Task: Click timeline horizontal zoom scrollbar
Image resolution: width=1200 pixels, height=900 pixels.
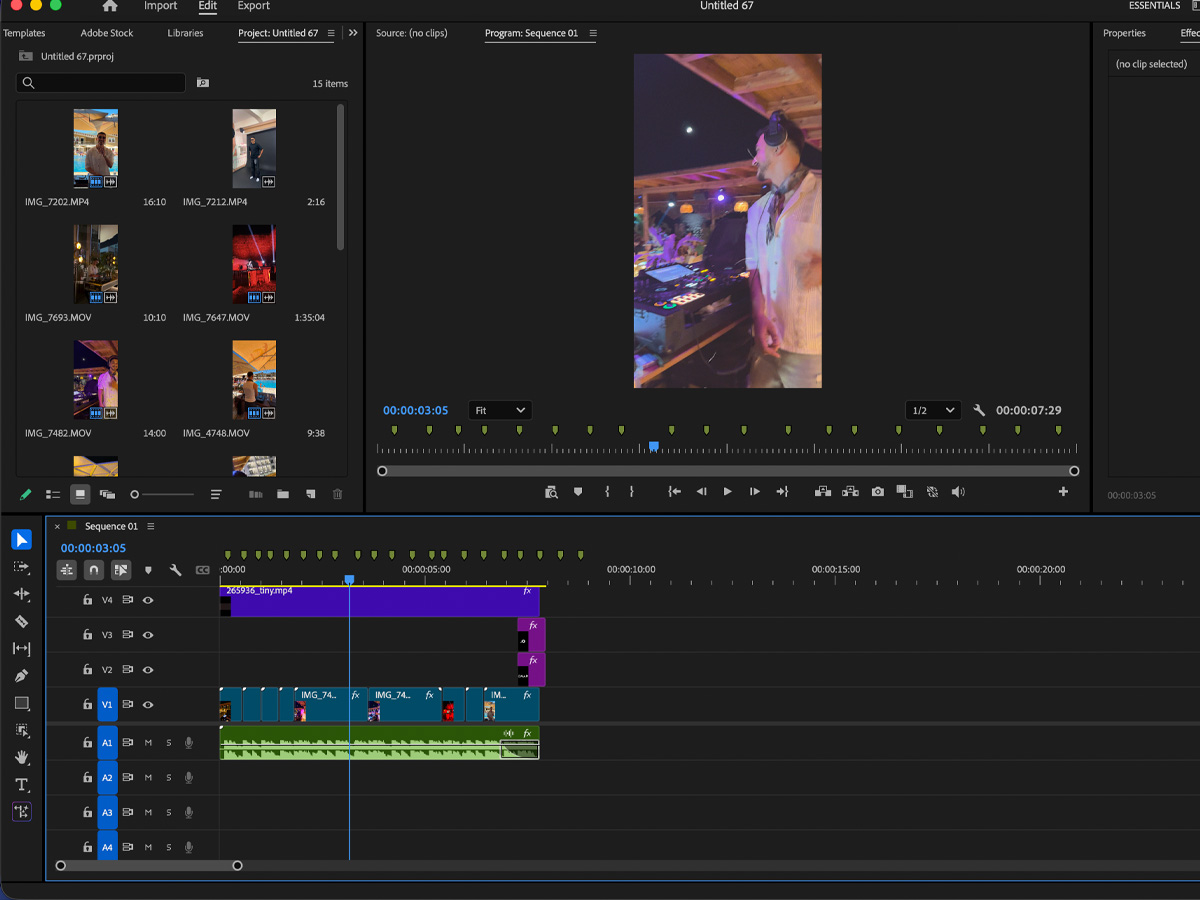Action: pyautogui.click(x=149, y=866)
